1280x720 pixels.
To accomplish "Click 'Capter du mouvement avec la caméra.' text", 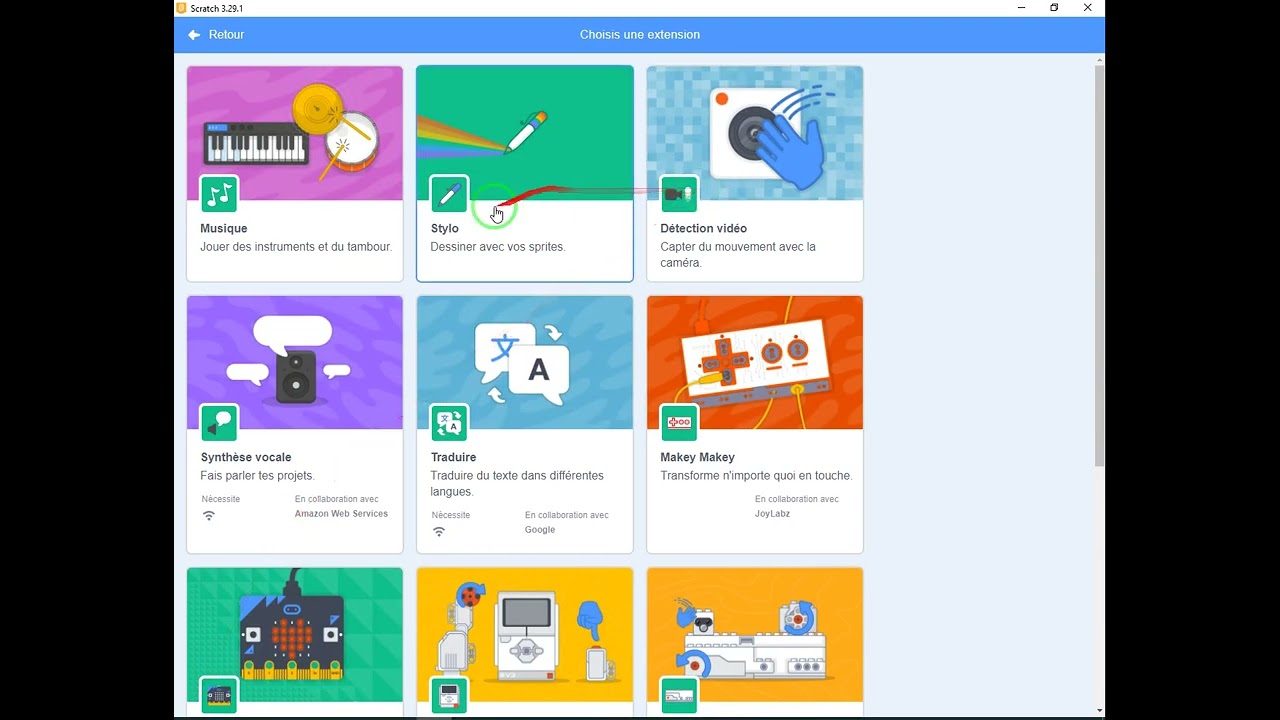I will tap(738, 255).
